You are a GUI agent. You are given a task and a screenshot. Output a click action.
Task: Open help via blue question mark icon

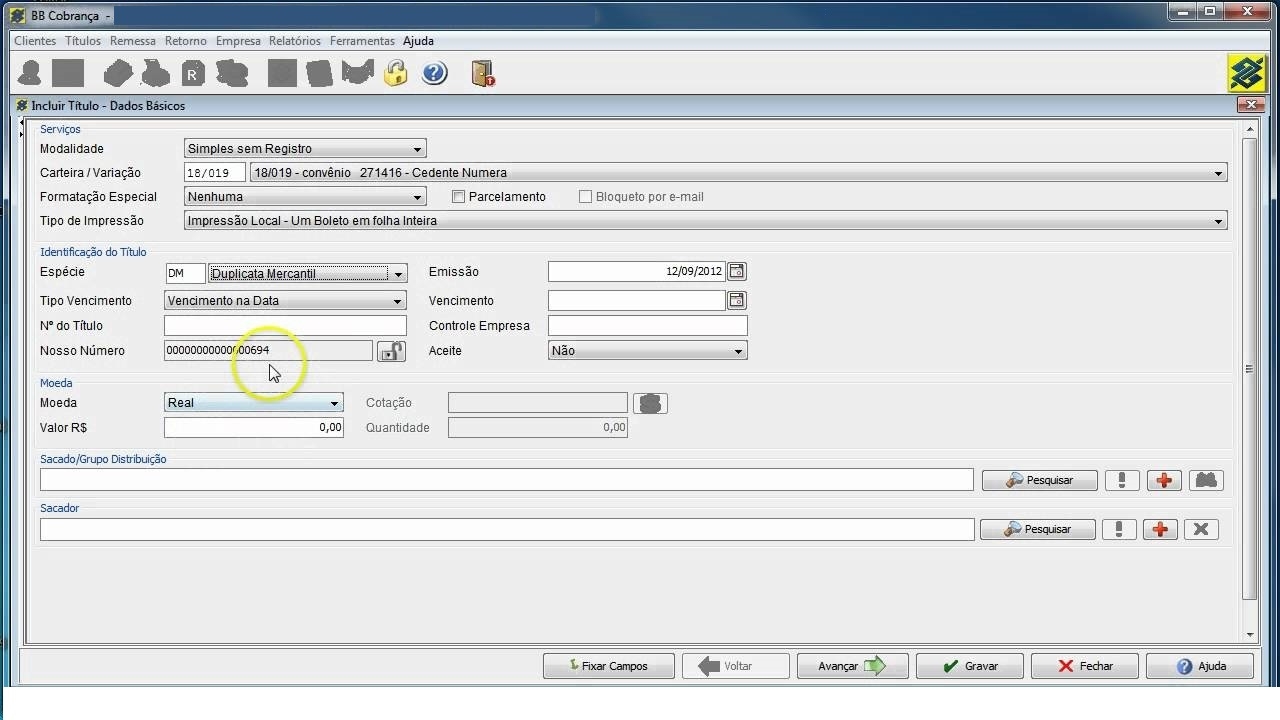tap(434, 73)
